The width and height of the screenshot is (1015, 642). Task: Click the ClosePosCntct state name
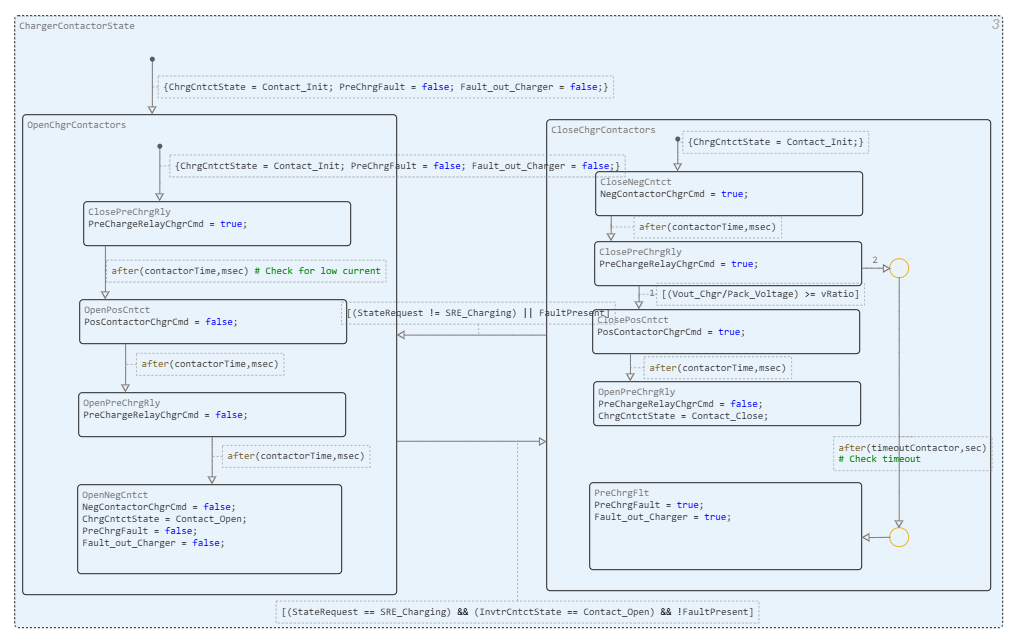coord(632,320)
